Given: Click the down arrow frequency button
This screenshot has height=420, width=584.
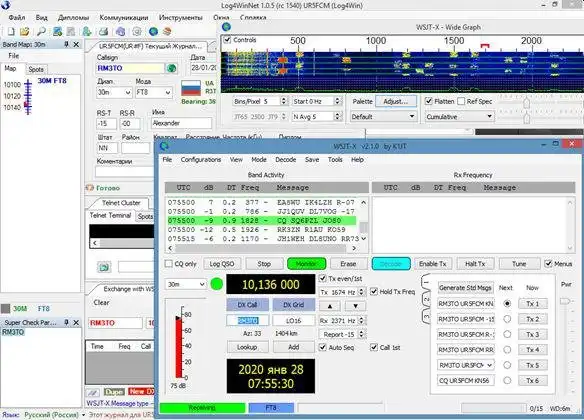Looking at the screenshot, I should 355,306.
